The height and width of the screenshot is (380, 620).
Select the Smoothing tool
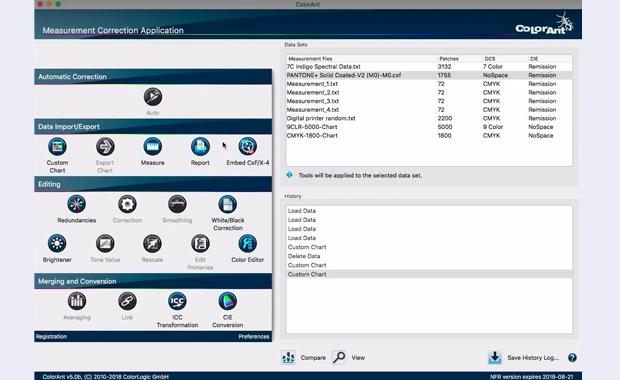pyautogui.click(x=177, y=204)
